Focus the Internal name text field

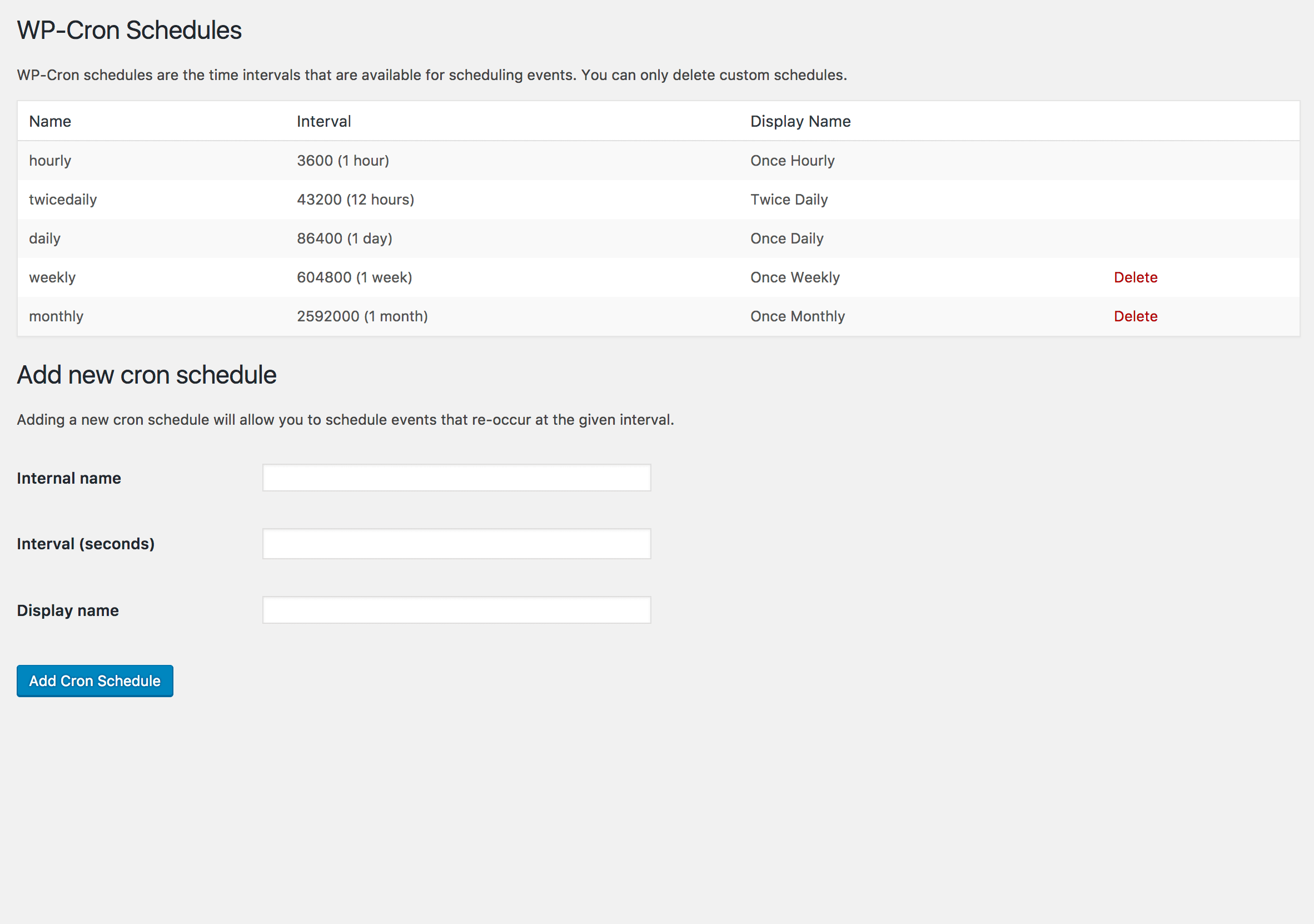coord(456,478)
